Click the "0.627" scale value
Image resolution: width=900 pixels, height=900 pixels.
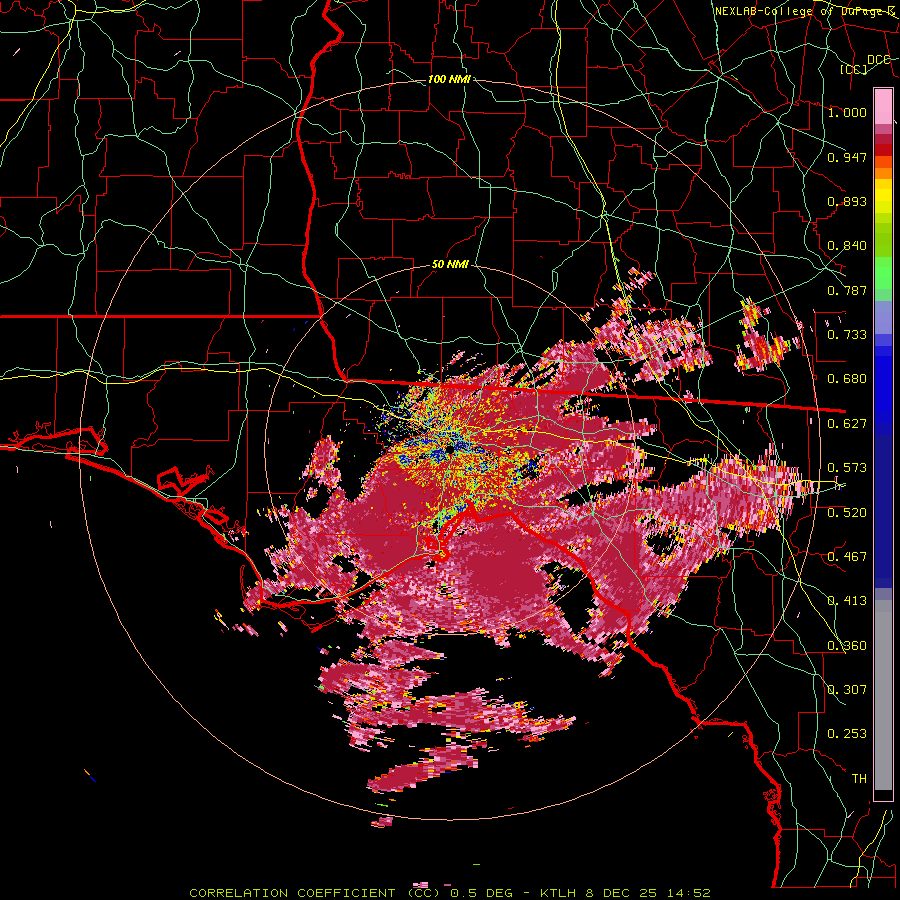coord(847,424)
